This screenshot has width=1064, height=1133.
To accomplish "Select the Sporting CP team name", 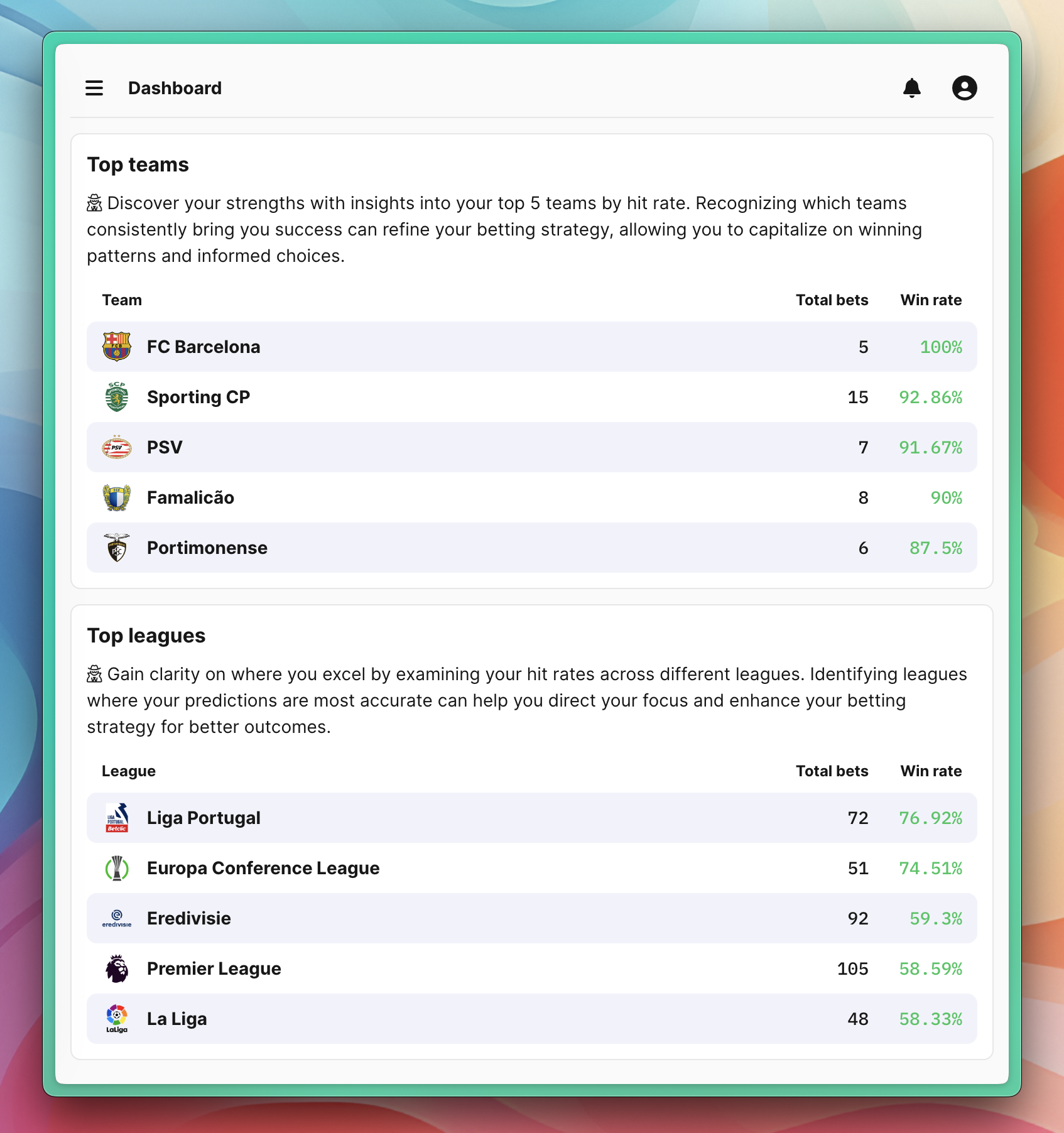I will click(198, 397).
